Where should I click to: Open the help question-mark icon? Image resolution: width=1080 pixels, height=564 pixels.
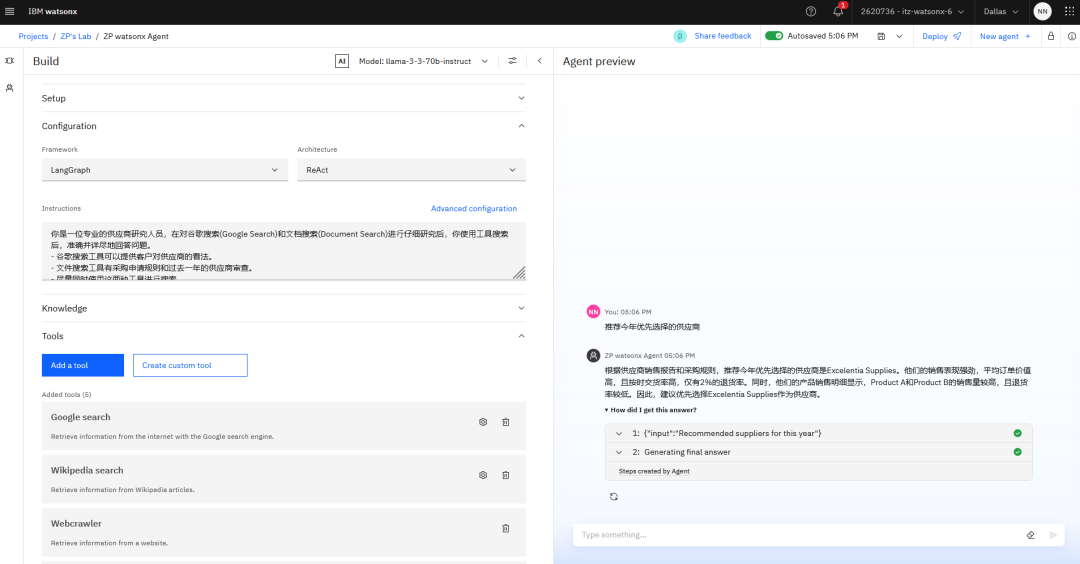pos(811,12)
